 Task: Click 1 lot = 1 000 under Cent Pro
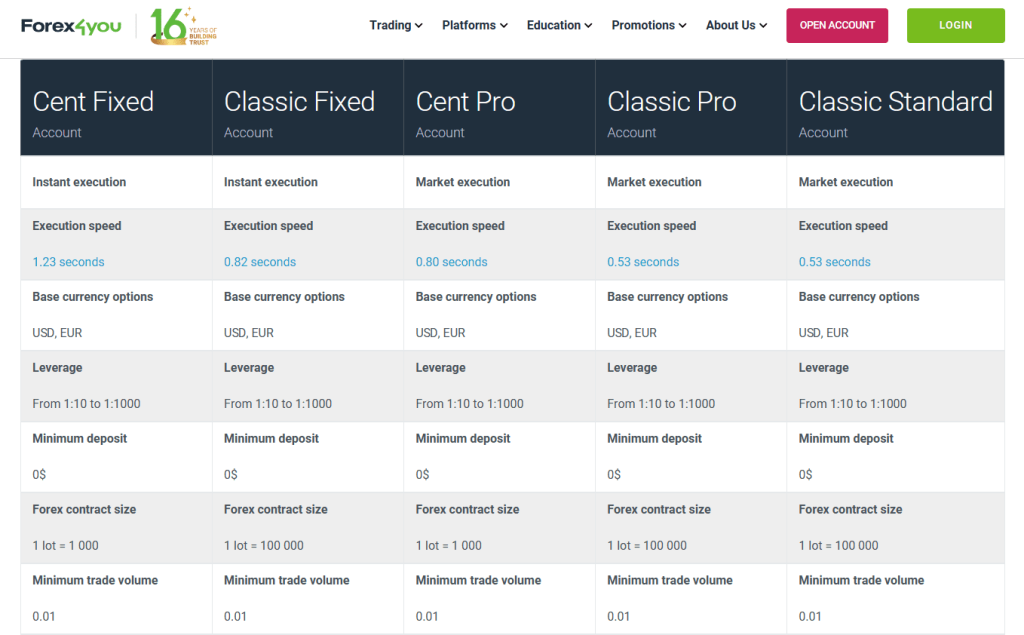pyautogui.click(x=449, y=545)
